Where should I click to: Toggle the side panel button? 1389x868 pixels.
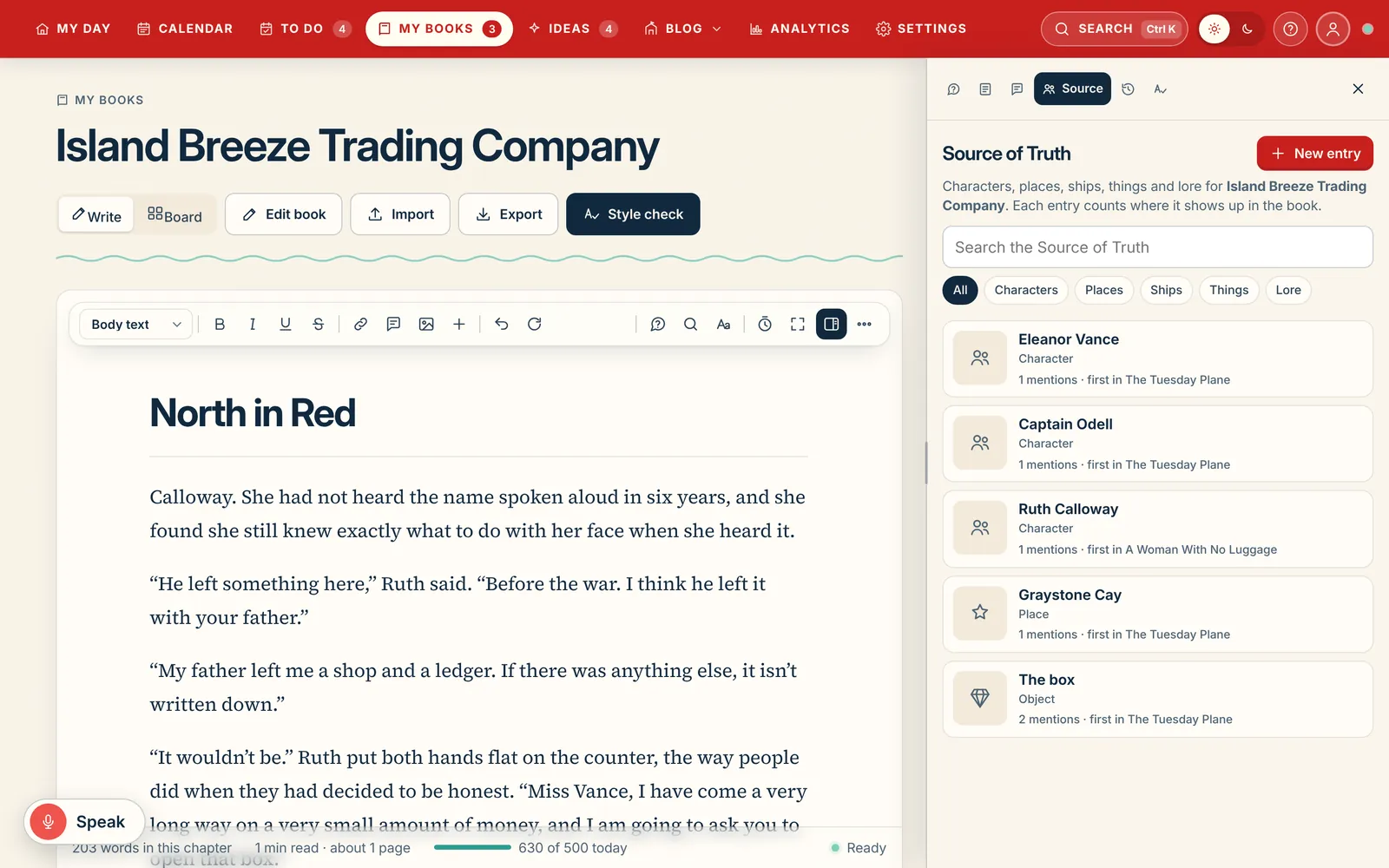[831, 324]
